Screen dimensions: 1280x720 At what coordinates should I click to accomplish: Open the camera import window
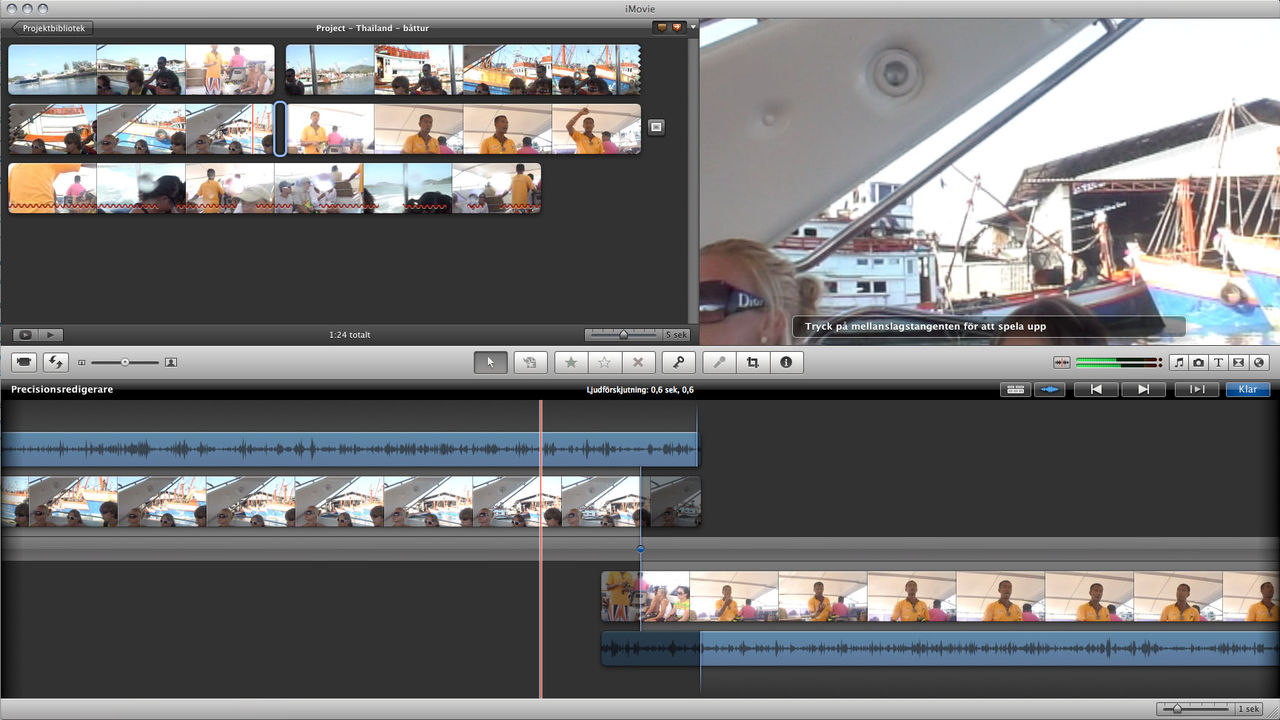pos(24,362)
